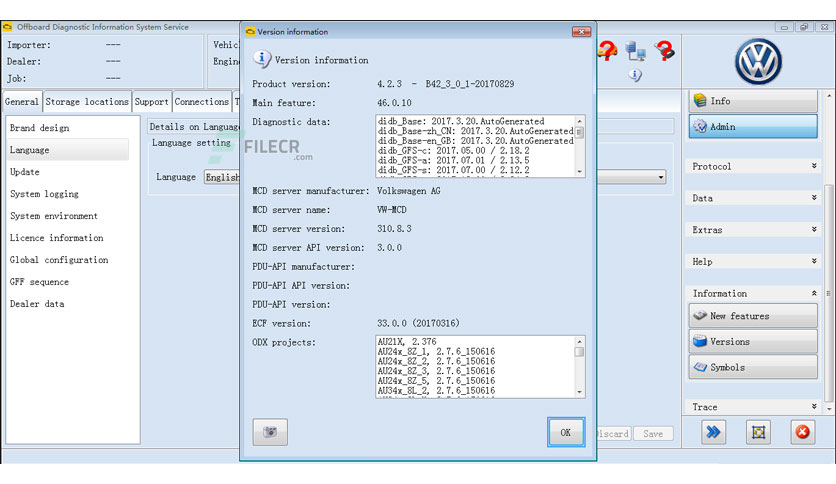Close the Version information dialog
The image size is (836, 484).
[581, 32]
